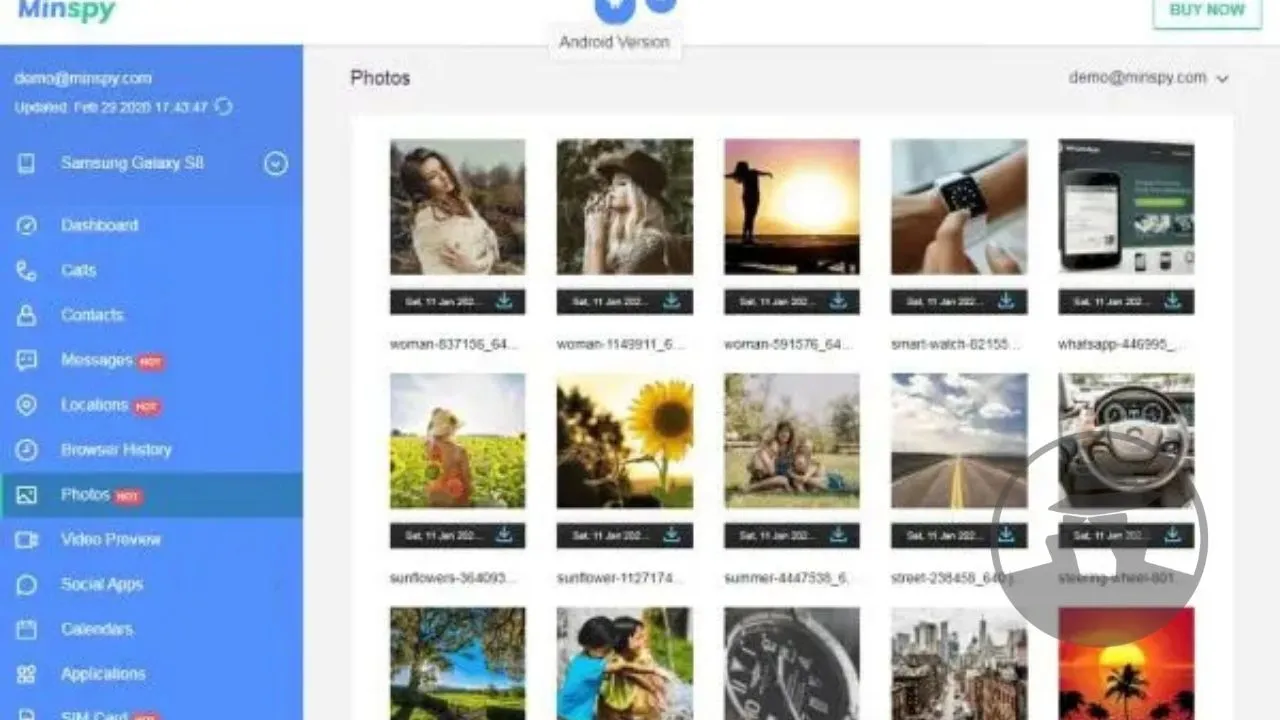This screenshot has height=720, width=1280.
Task: Download the woman-837156 photo
Action: click(504, 301)
